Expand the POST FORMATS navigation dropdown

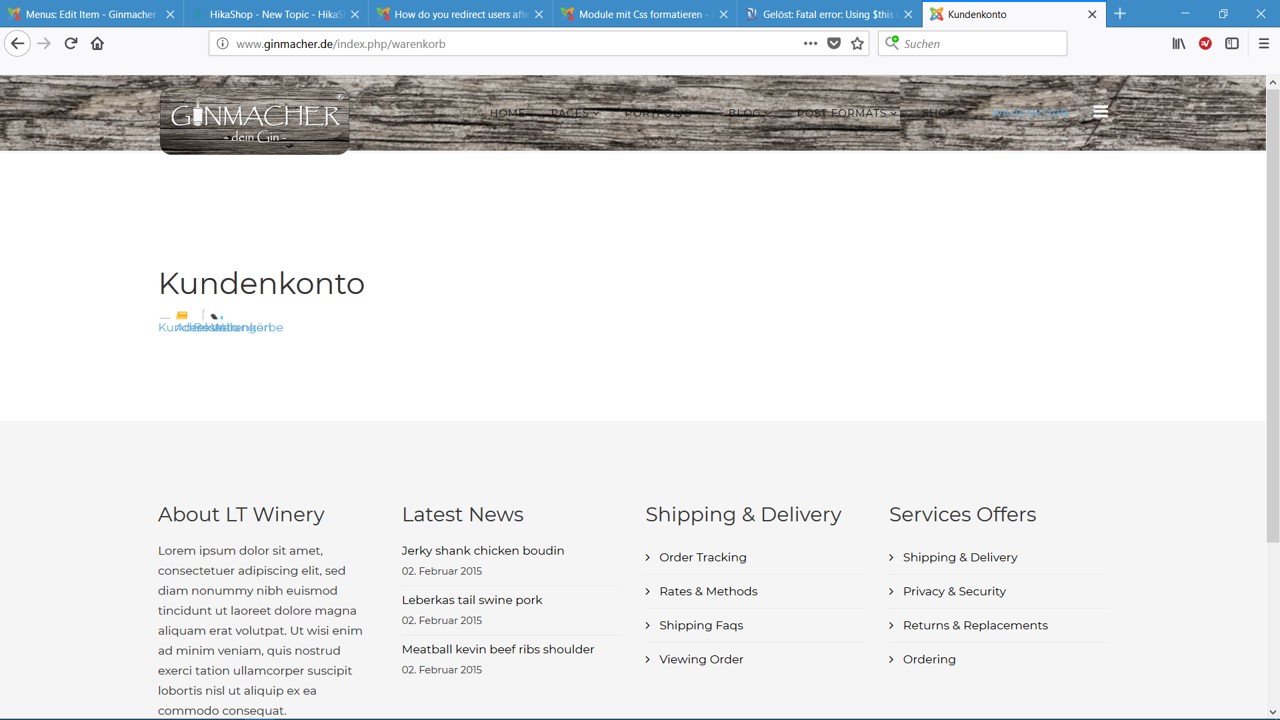[x=846, y=113]
